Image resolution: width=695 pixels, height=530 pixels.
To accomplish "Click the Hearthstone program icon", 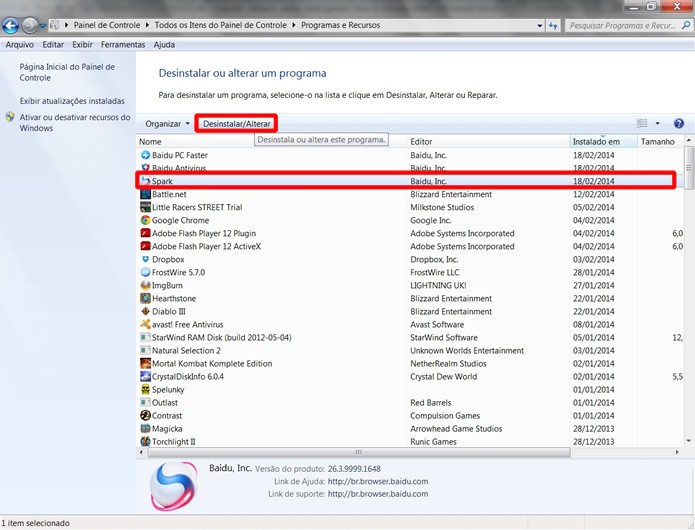I will [145, 298].
